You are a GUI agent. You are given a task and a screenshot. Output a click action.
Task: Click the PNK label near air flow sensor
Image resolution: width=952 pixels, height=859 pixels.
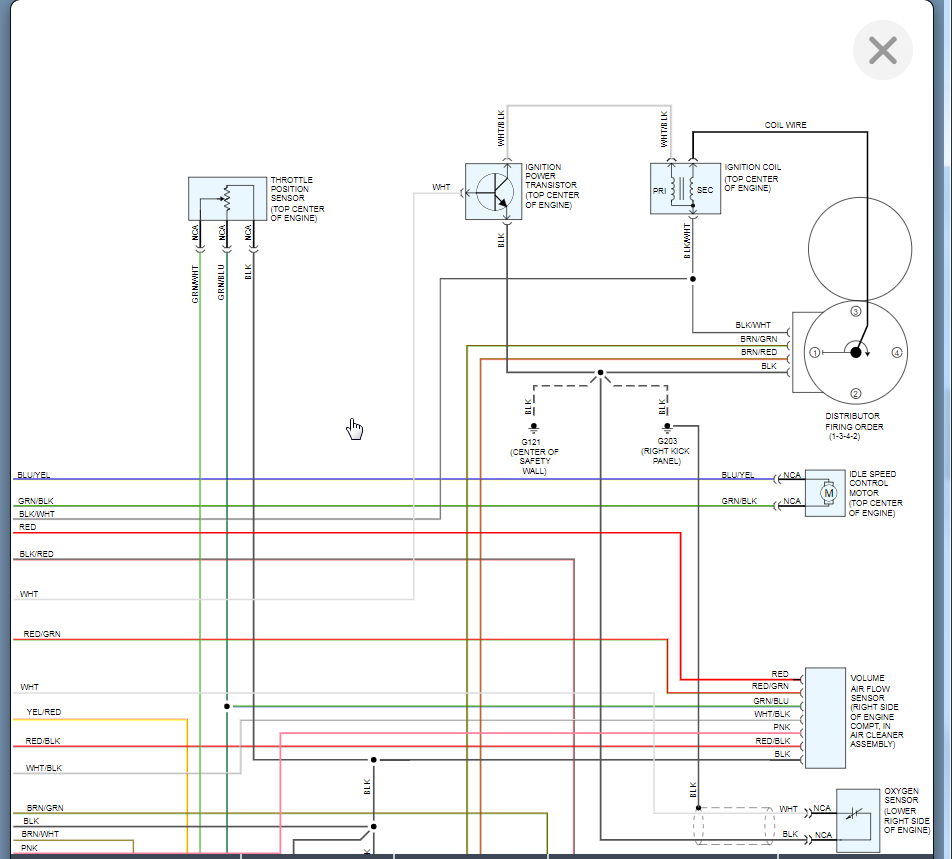[781, 727]
